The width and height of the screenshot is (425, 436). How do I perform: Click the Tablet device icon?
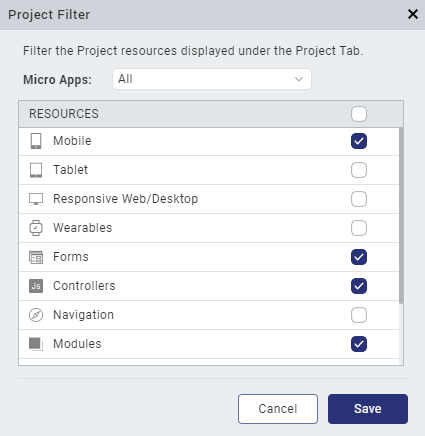coord(36,170)
